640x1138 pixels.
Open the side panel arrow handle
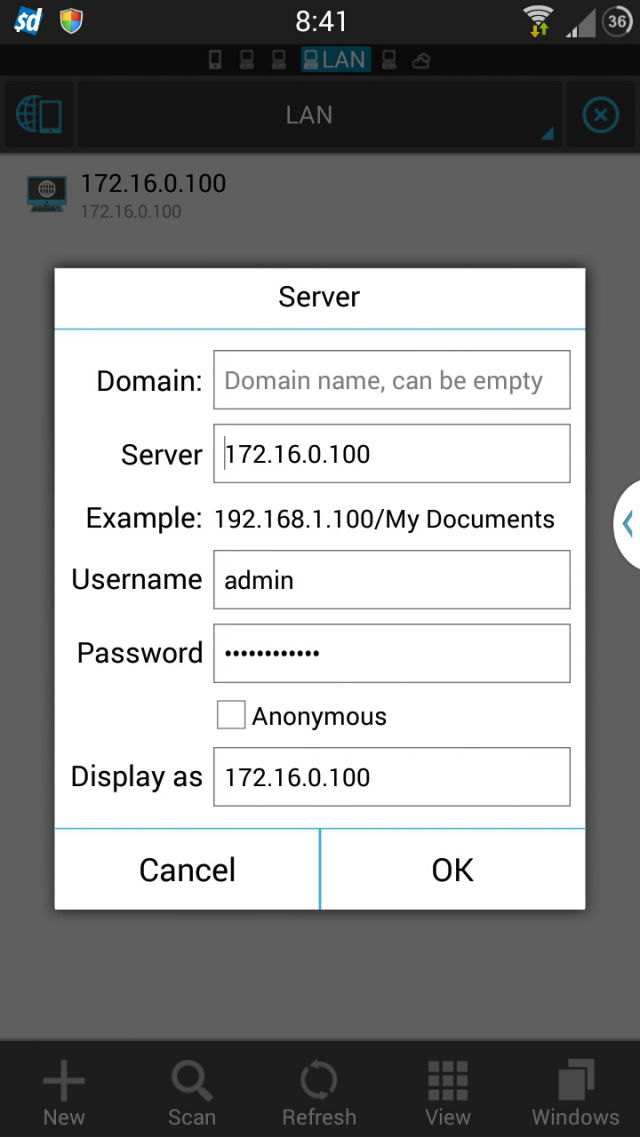click(x=626, y=523)
